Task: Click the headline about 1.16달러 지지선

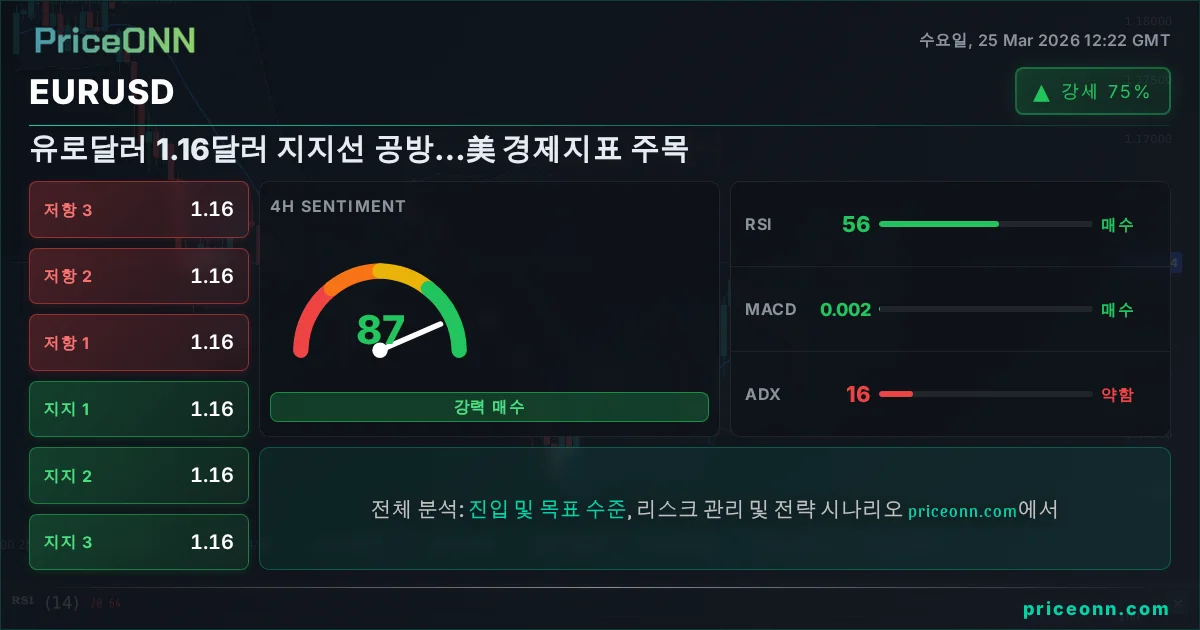Action: tap(360, 150)
